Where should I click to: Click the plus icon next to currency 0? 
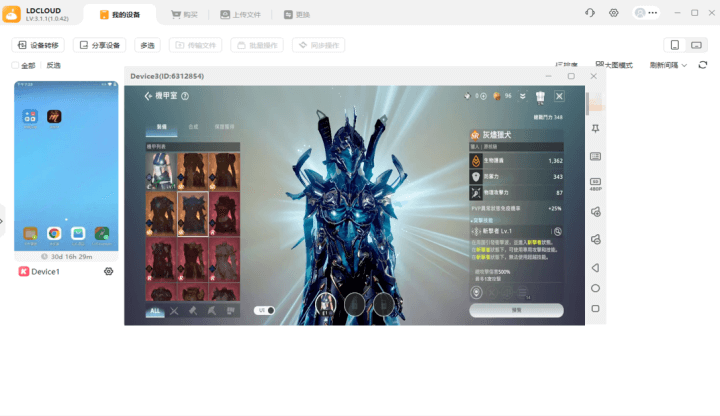tap(484, 96)
